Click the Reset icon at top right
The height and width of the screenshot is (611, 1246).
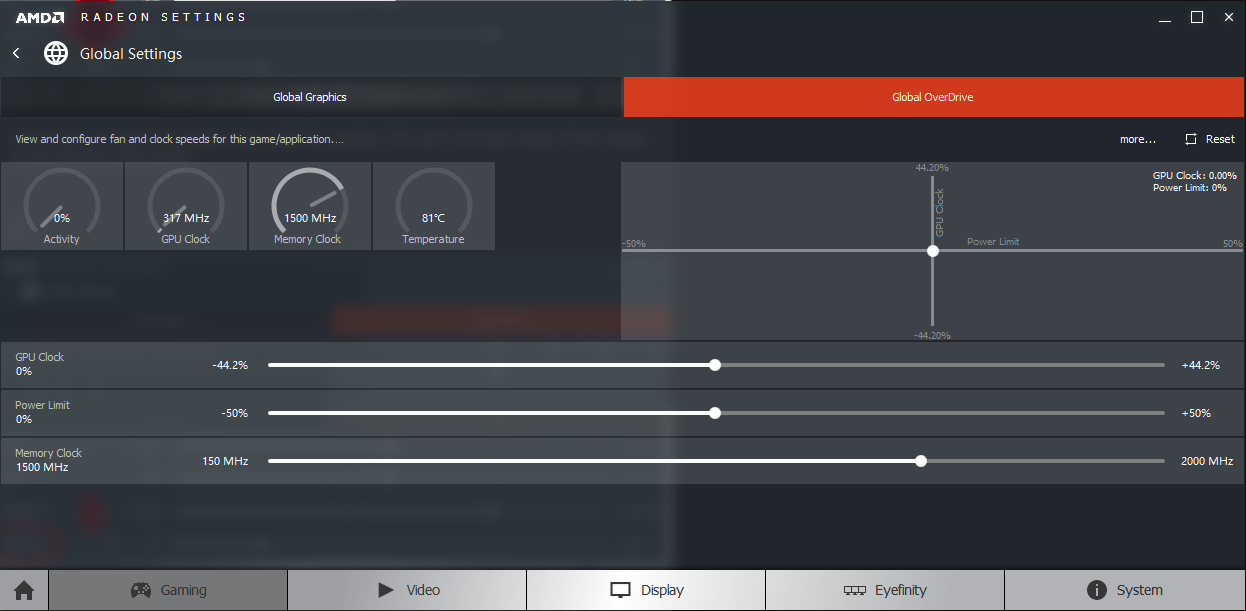point(1190,139)
